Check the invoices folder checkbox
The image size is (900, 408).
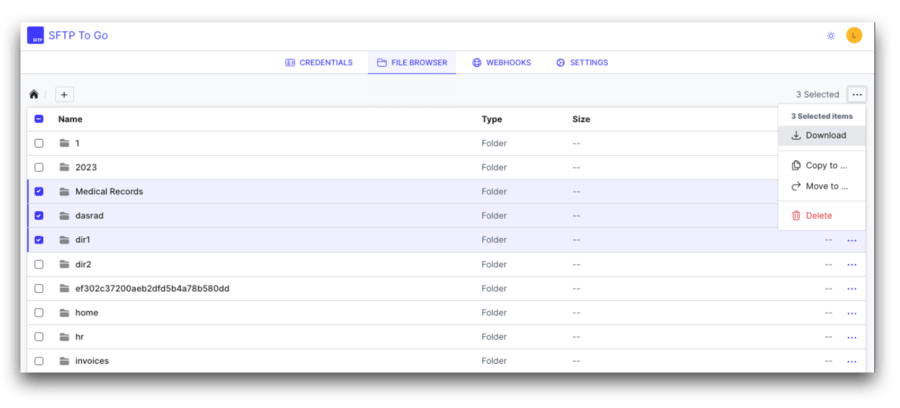(x=39, y=361)
